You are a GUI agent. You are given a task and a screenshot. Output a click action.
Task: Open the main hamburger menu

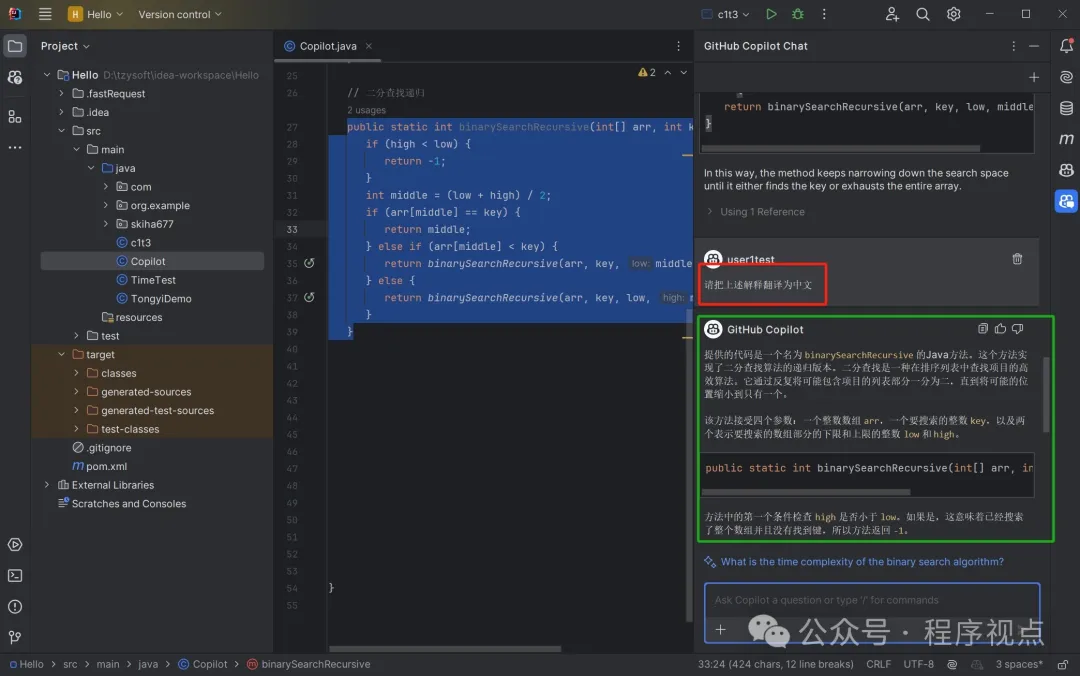[45, 14]
